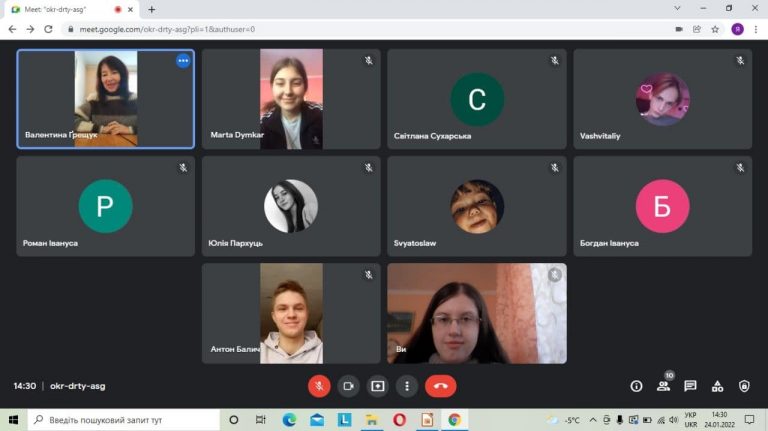Viewport: 768px width, 431px height.
Task: Open the activities shapes icon
Action: click(718, 386)
